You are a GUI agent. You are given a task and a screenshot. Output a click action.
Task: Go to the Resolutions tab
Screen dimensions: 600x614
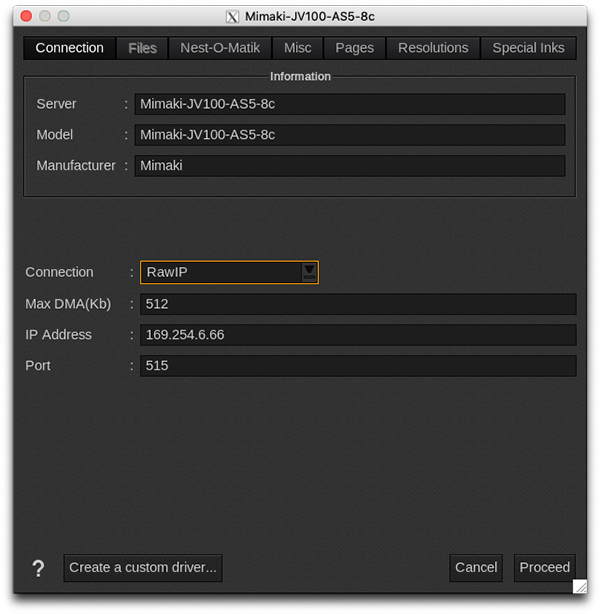pyautogui.click(x=433, y=48)
